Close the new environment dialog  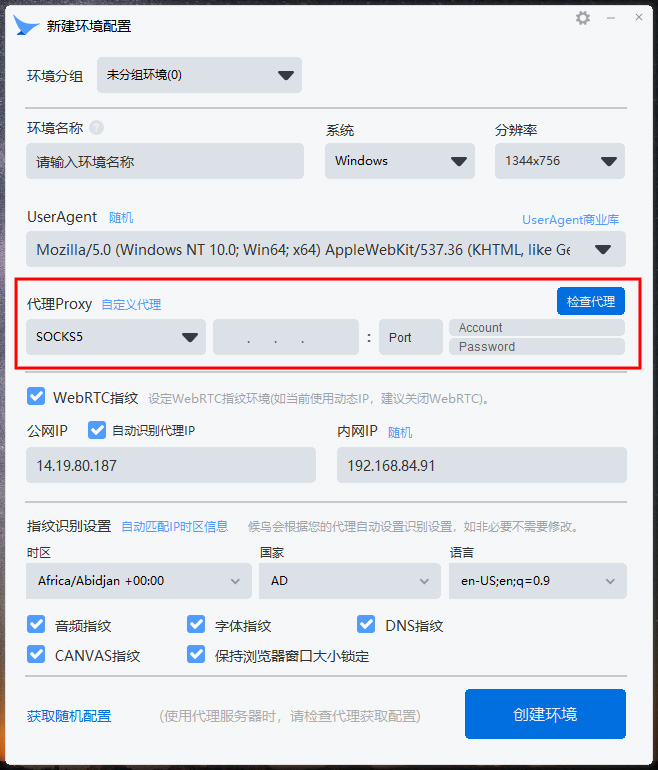pyautogui.click(x=639, y=17)
